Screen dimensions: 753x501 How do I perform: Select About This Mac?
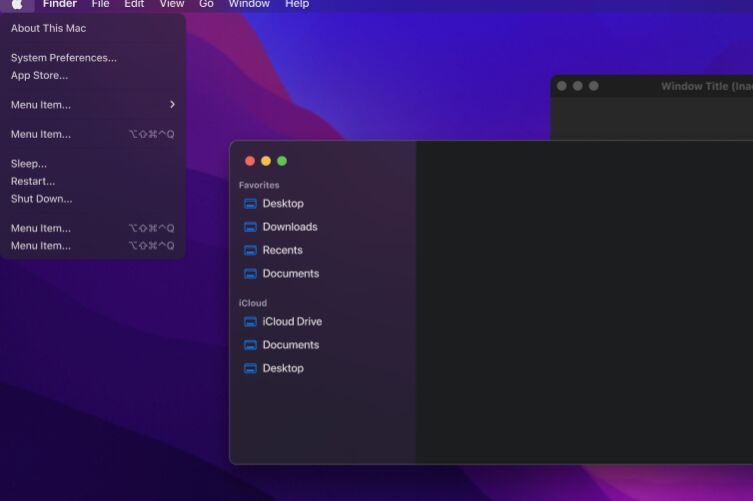tap(93, 28)
